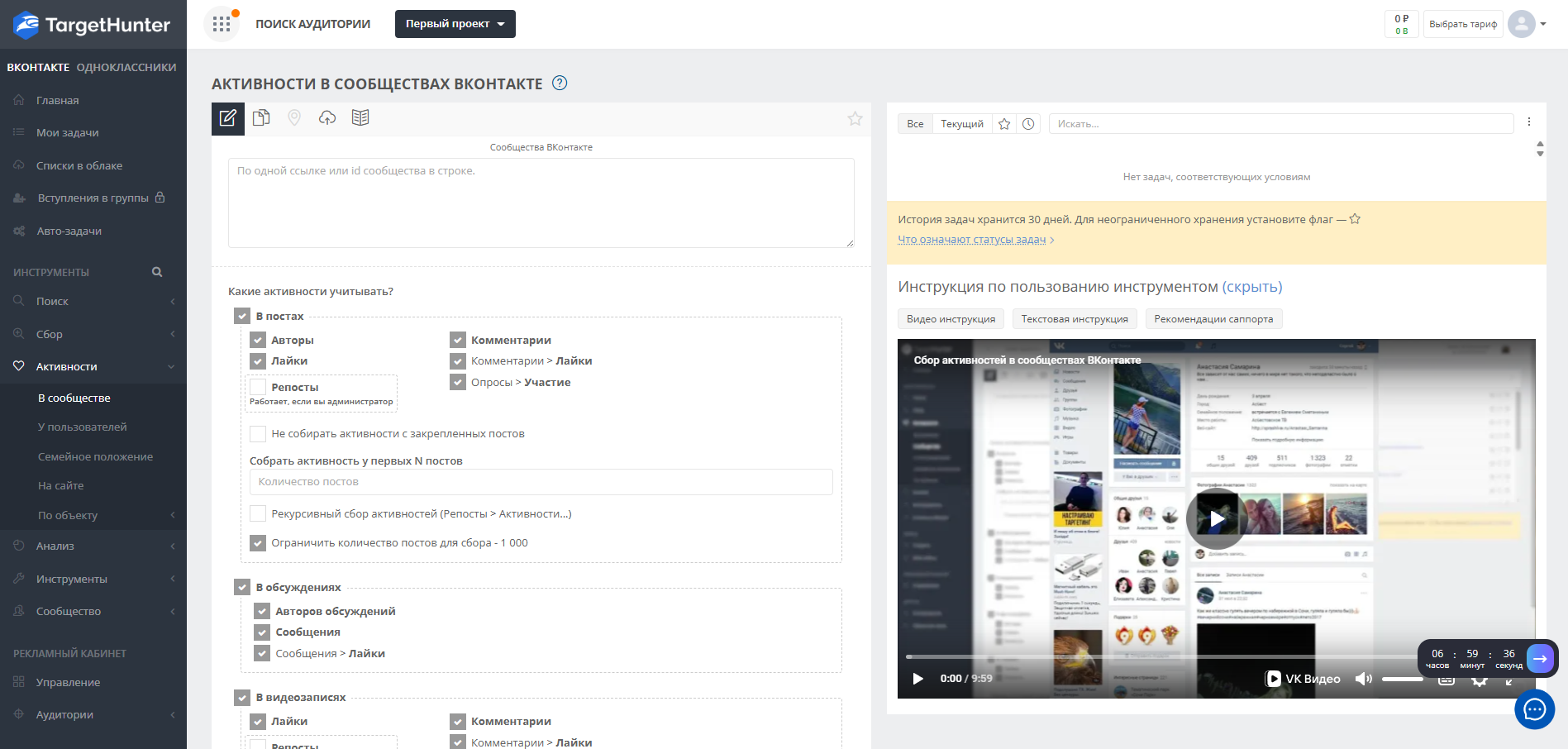Uncheck the Авторы checkbox
Viewport: 1568px width, 749px height.
click(258, 340)
